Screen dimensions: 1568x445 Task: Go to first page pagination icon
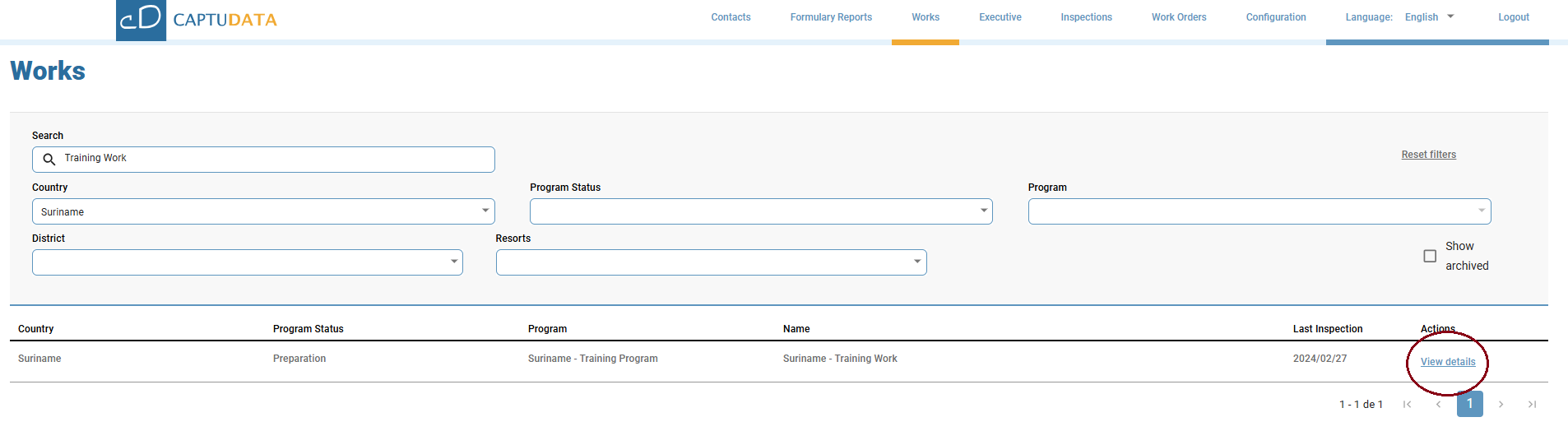[1408, 405]
